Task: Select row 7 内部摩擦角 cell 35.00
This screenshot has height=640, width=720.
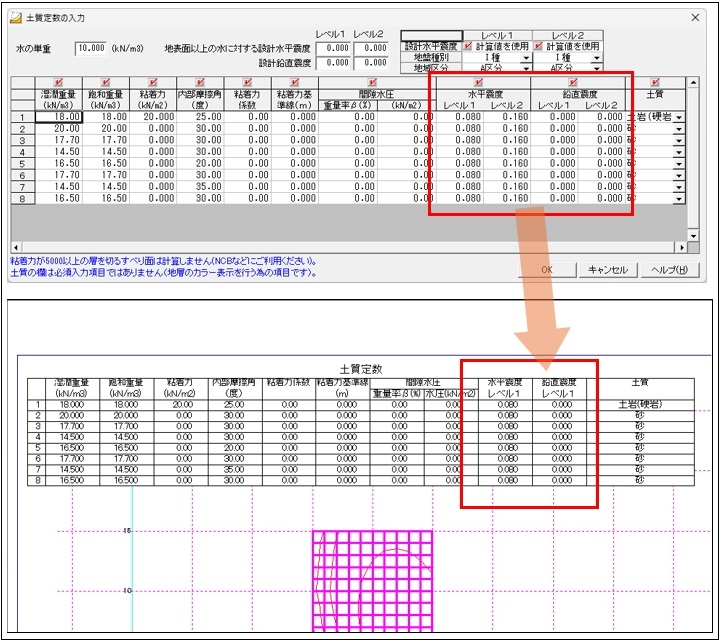Action: [200, 187]
